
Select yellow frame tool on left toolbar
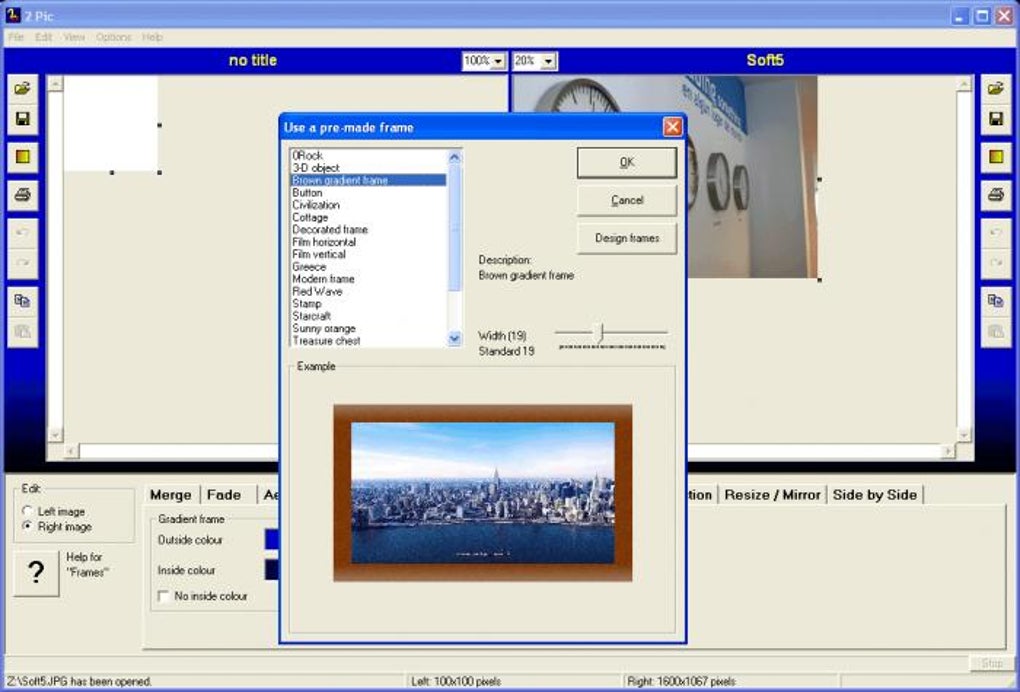point(22,157)
